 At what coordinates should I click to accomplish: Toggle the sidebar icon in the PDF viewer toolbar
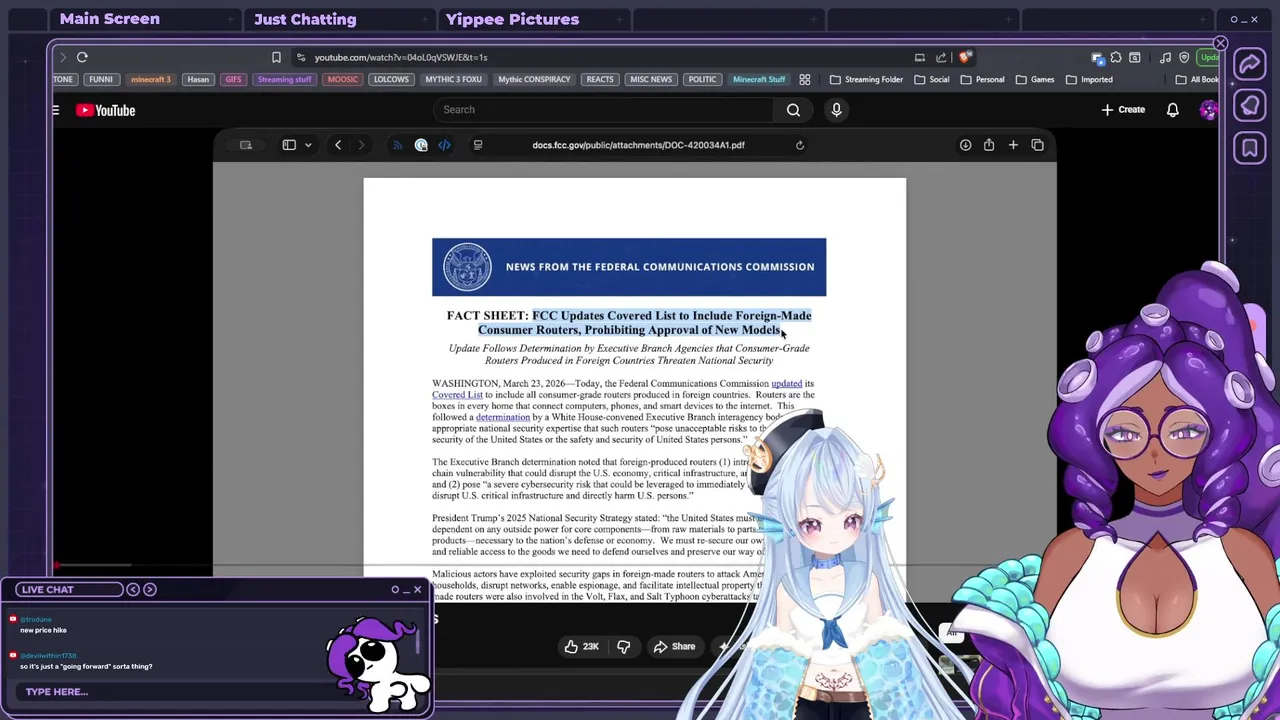coord(289,145)
